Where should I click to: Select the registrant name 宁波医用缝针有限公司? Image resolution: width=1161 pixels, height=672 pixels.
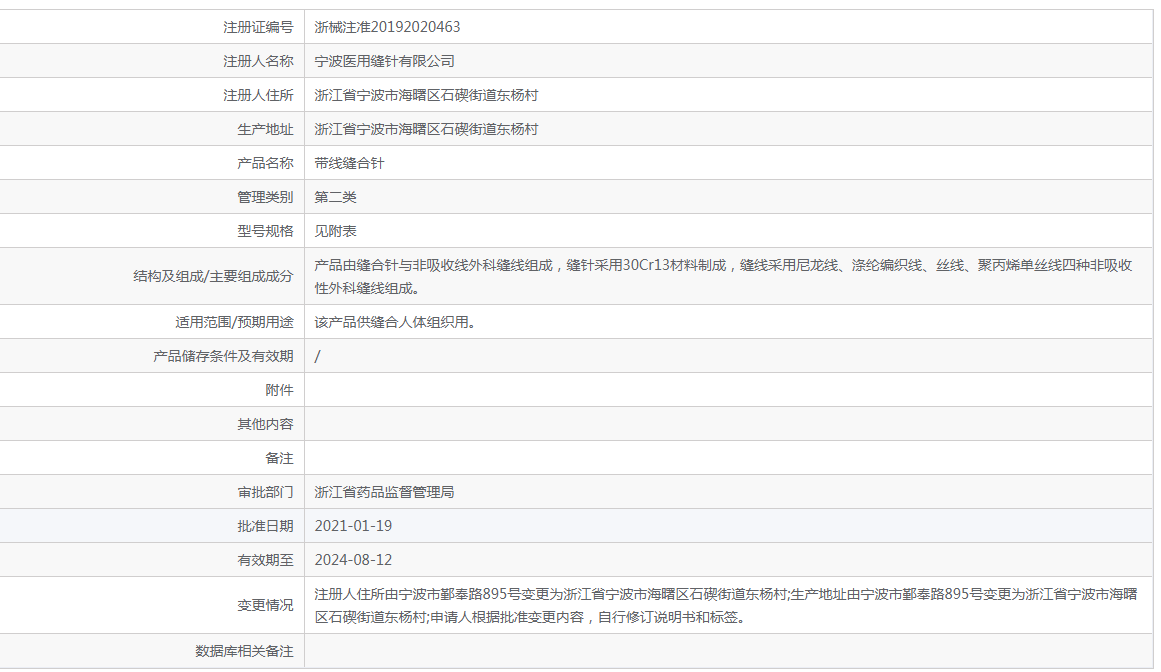[384, 61]
